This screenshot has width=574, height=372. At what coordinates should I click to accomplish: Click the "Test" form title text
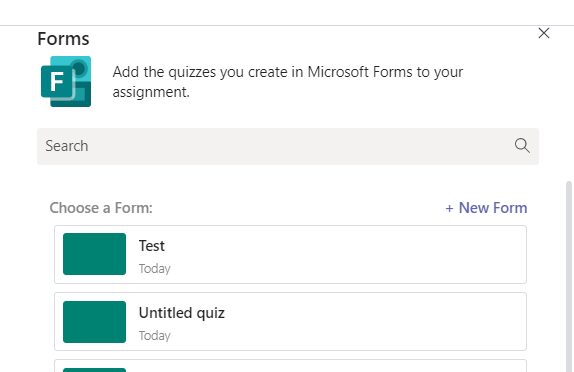[x=152, y=246]
